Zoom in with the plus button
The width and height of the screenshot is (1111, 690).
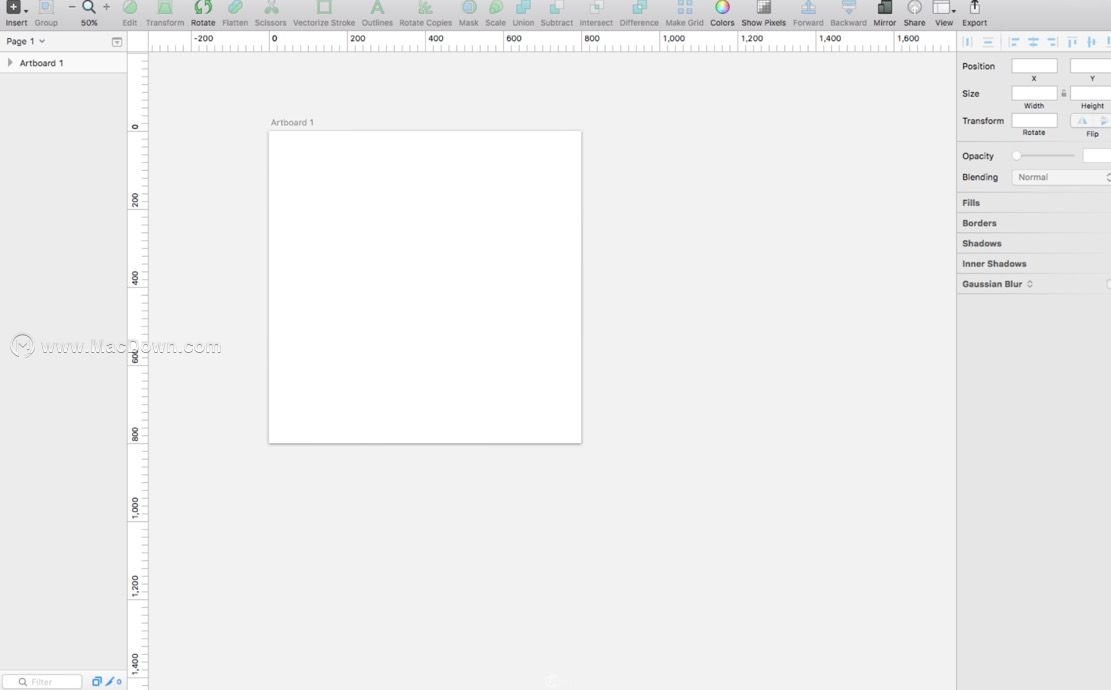click(106, 7)
